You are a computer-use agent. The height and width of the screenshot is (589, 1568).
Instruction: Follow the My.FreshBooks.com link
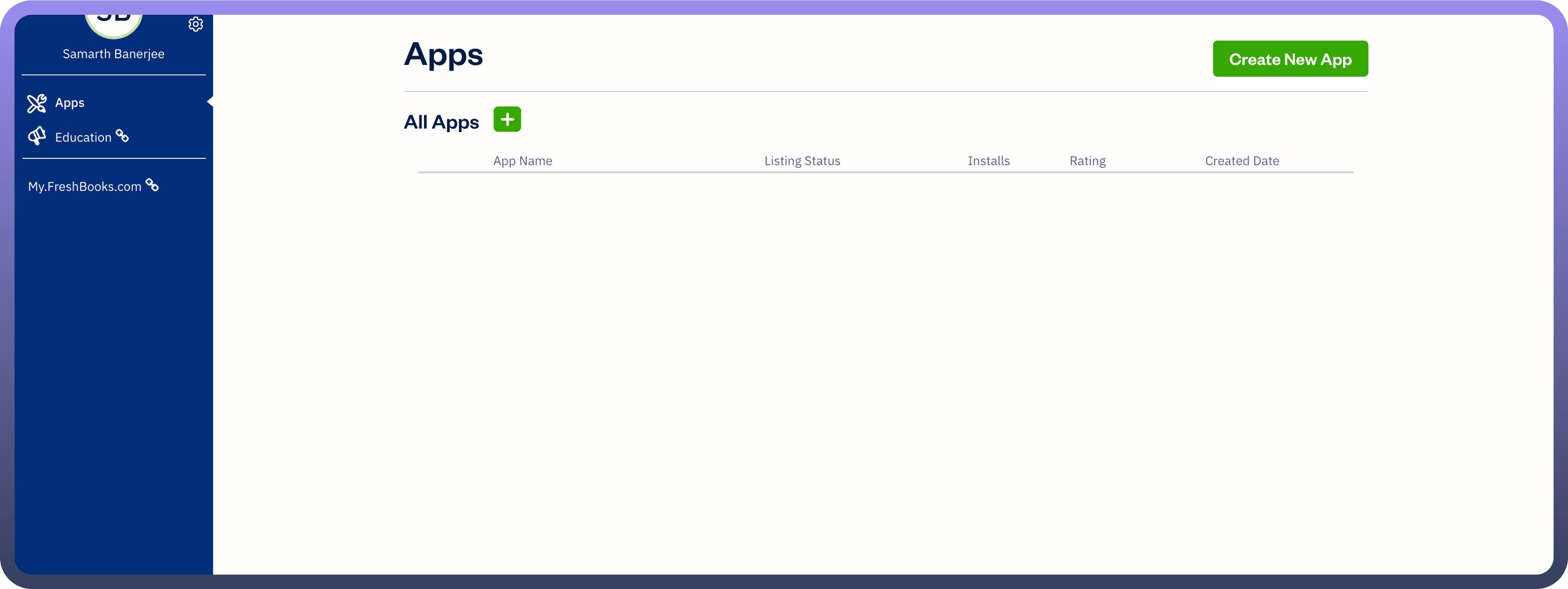point(85,187)
